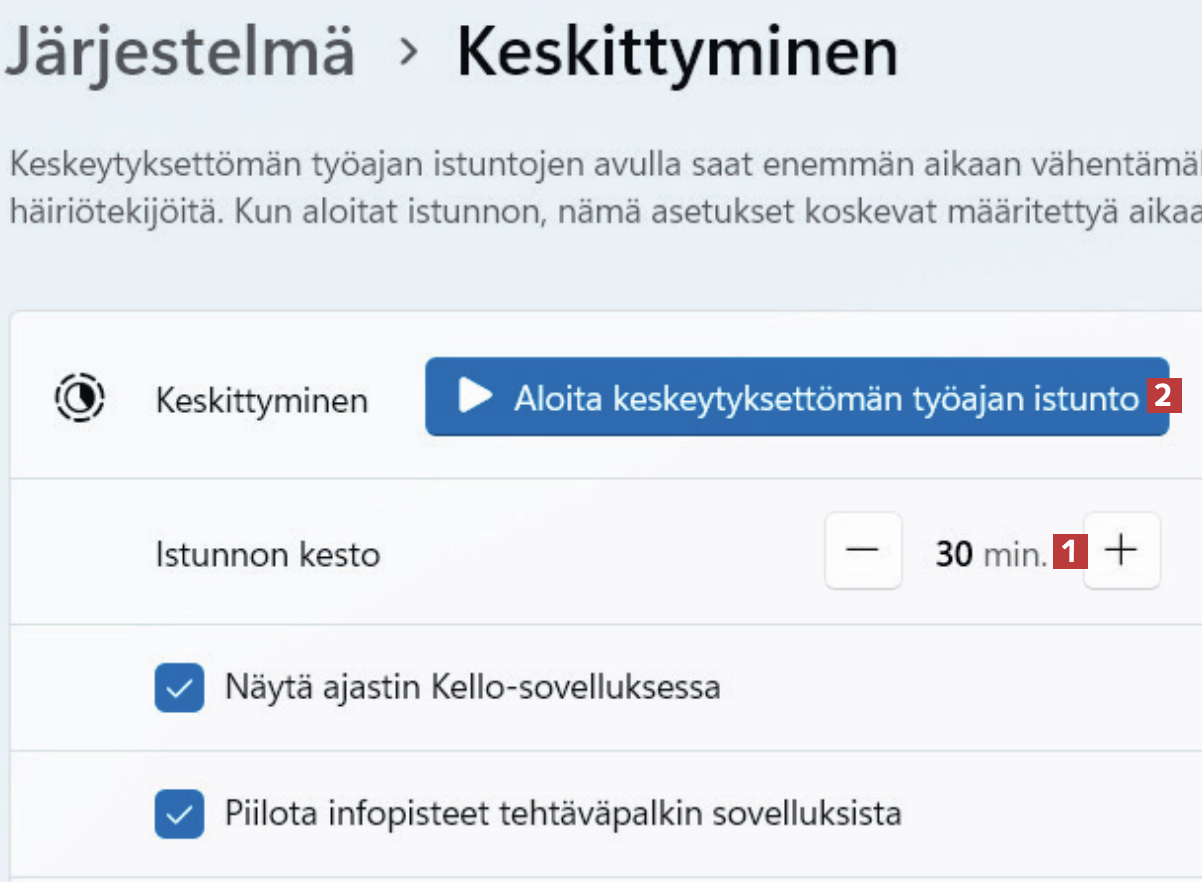
Task: Start session via 'Aloita keskeytyksettömän työajan istunto' label
Action: tap(826, 398)
